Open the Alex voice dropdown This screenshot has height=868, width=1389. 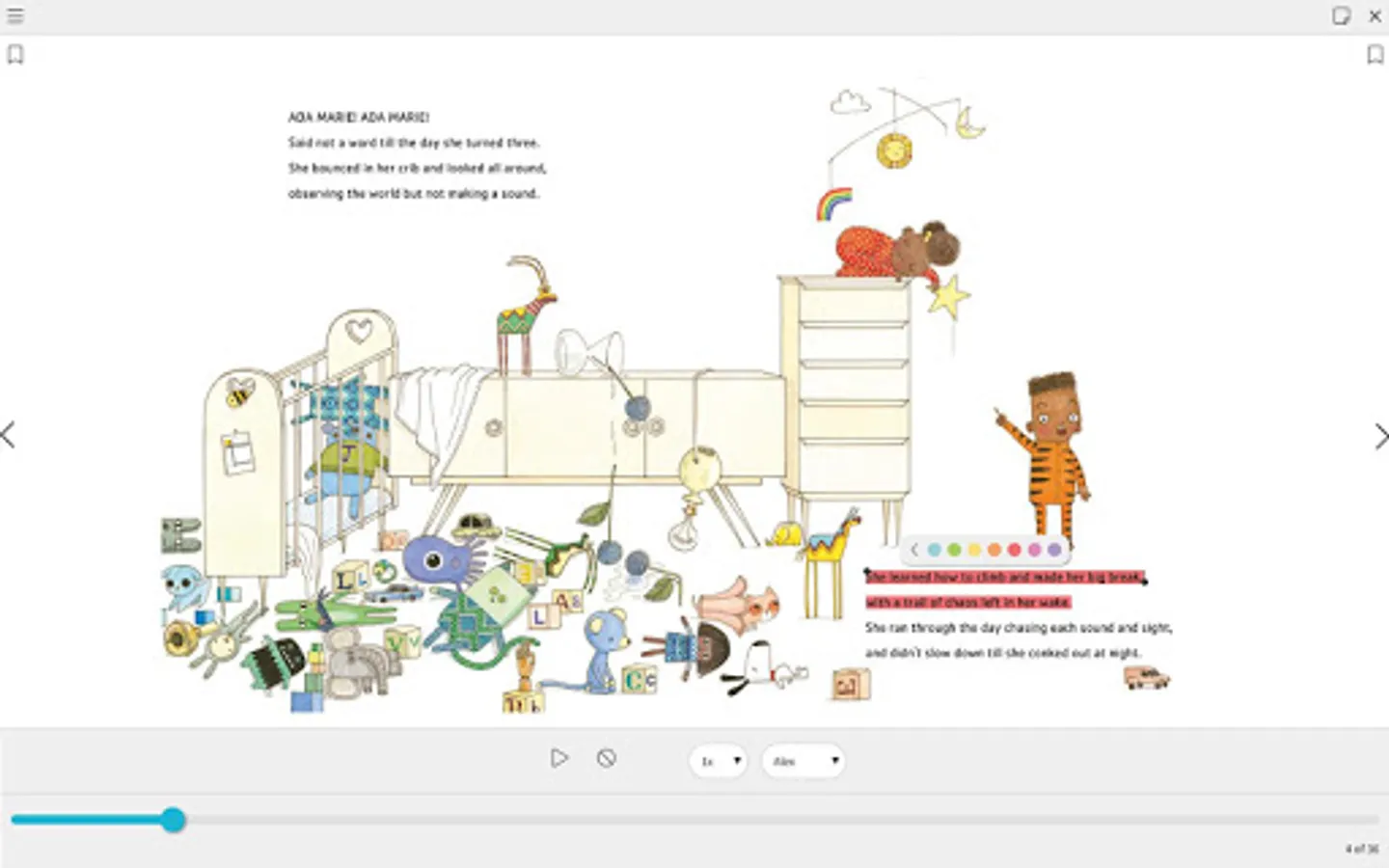point(803,761)
